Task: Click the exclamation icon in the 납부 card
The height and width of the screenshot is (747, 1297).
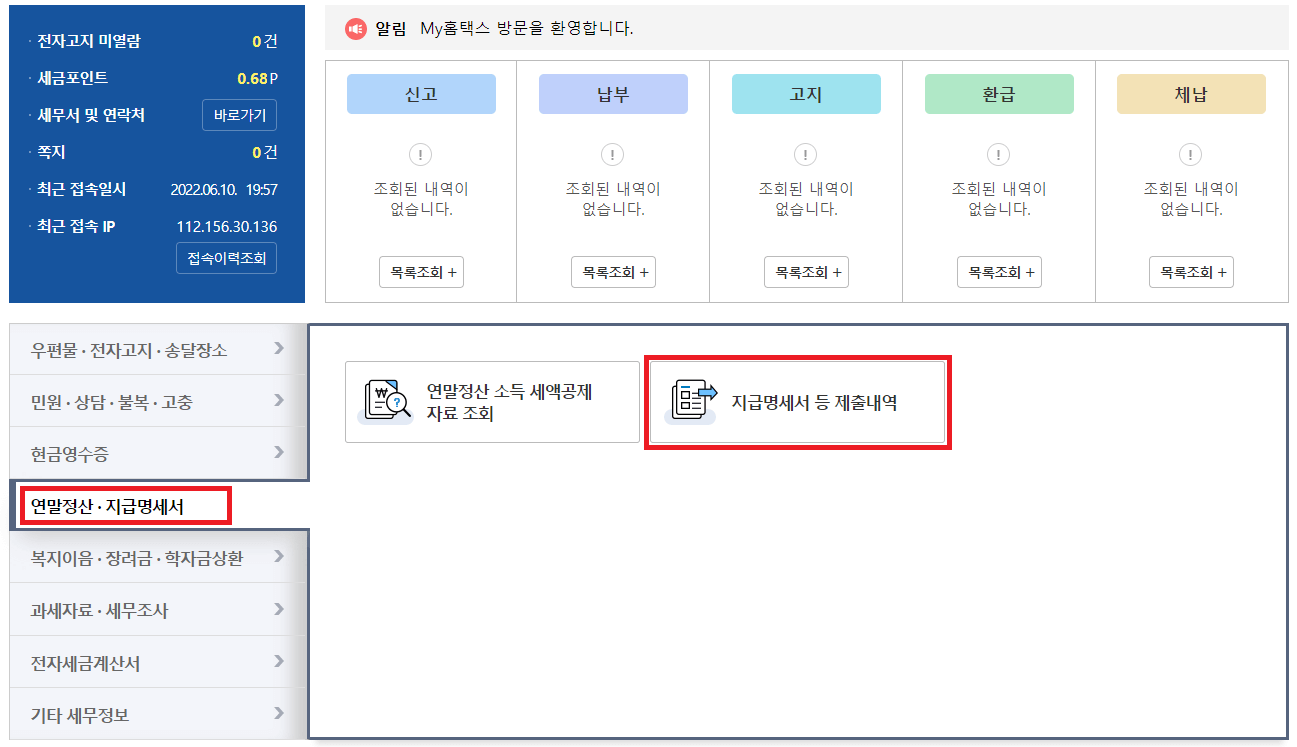Action: (x=612, y=155)
